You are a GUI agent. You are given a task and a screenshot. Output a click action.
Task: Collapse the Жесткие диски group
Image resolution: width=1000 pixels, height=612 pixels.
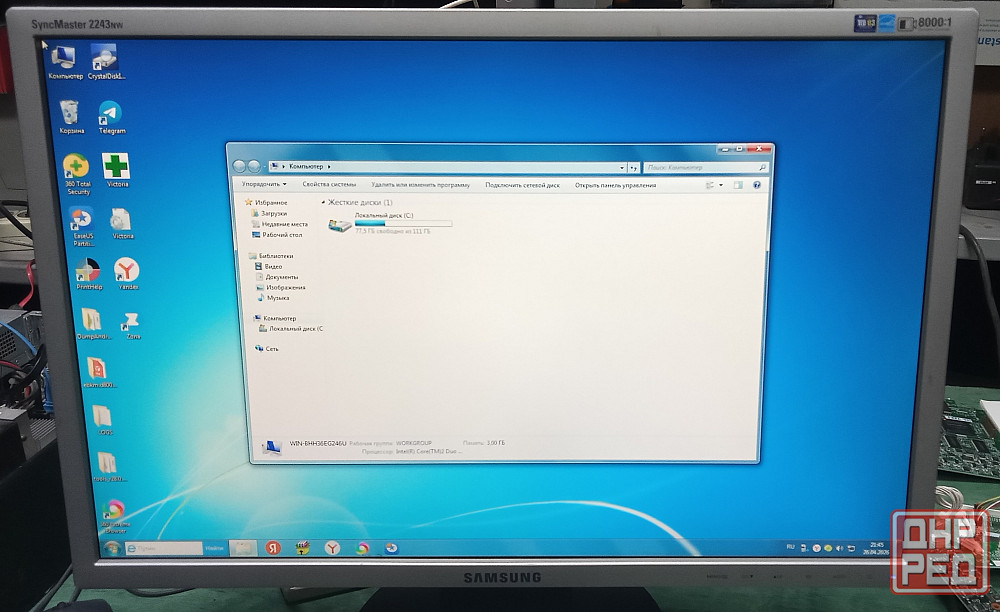pos(324,203)
